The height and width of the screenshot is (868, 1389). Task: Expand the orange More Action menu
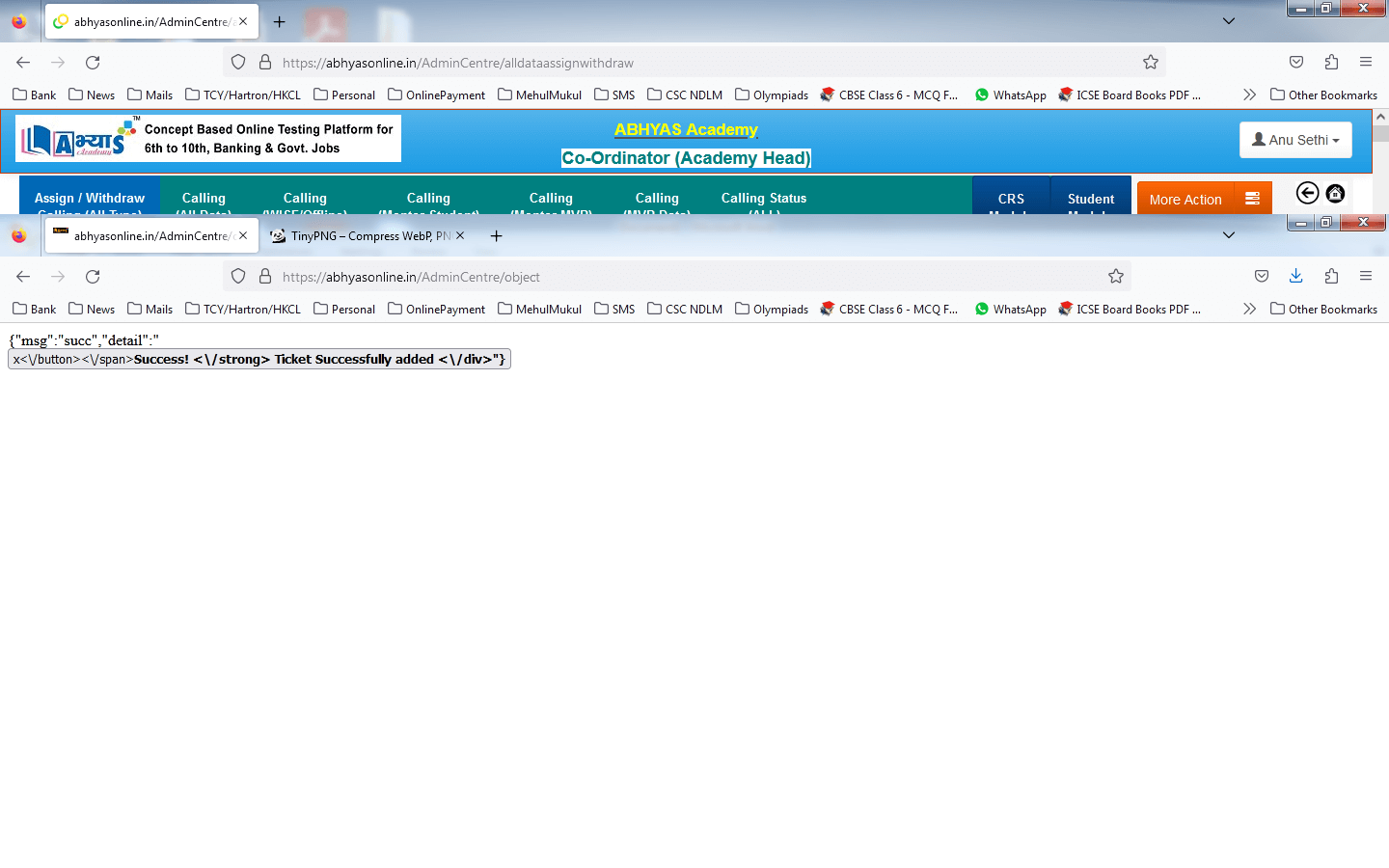coord(1185,200)
